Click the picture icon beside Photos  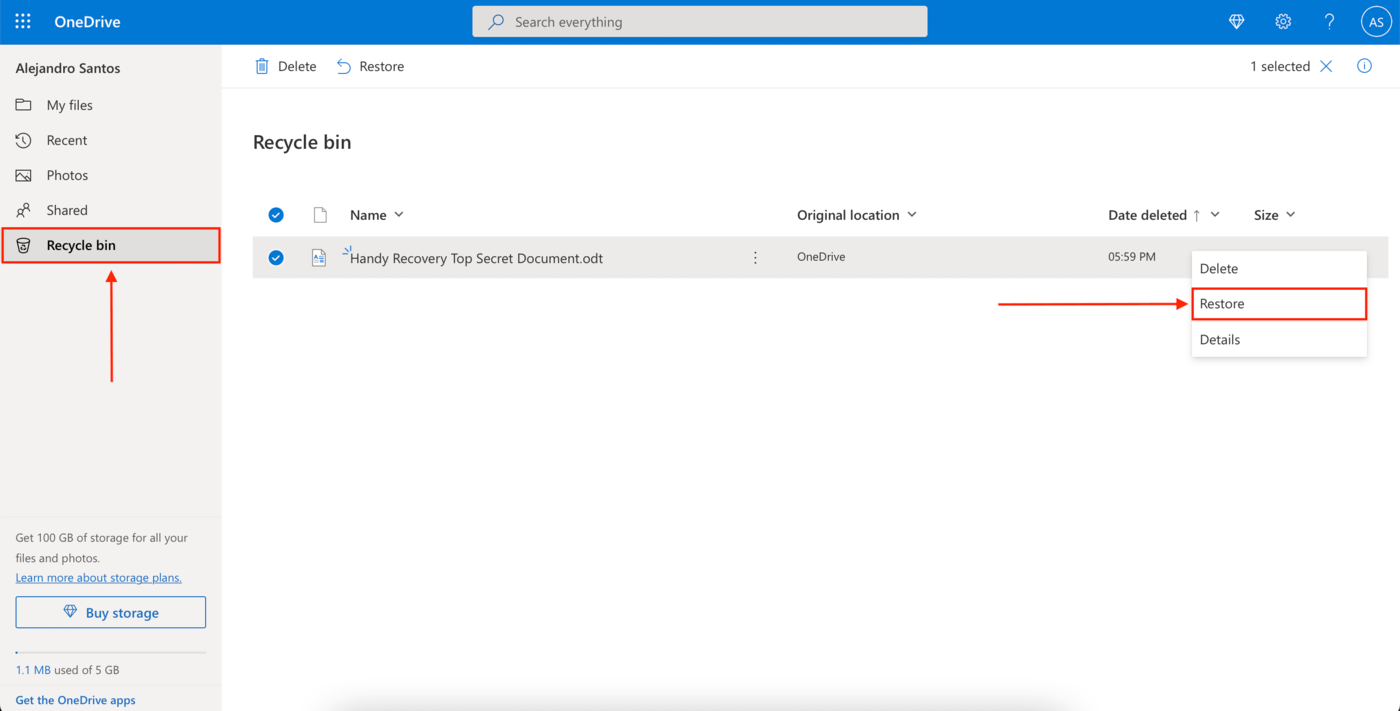[x=23, y=175]
